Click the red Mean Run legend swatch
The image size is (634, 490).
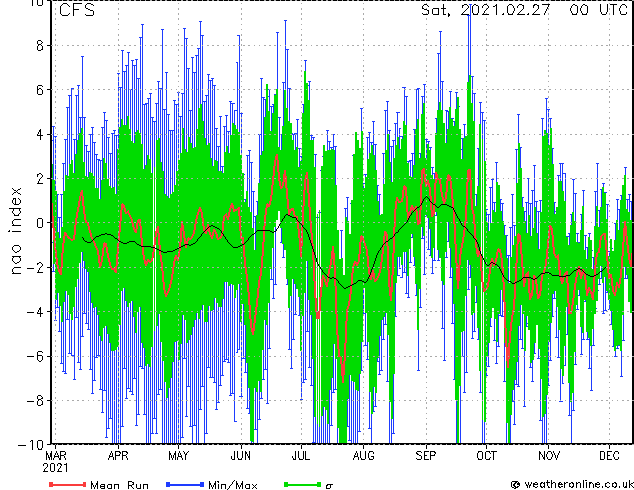pyautogui.click(x=67, y=484)
